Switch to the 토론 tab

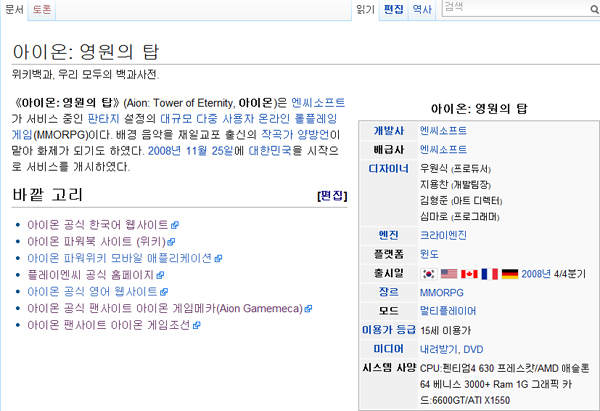click(42, 9)
